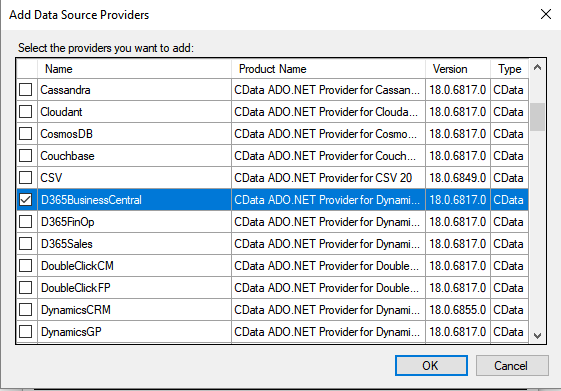Image resolution: width=561 pixels, height=391 pixels.
Task: Select the CSV name row
Action: click(x=135, y=178)
